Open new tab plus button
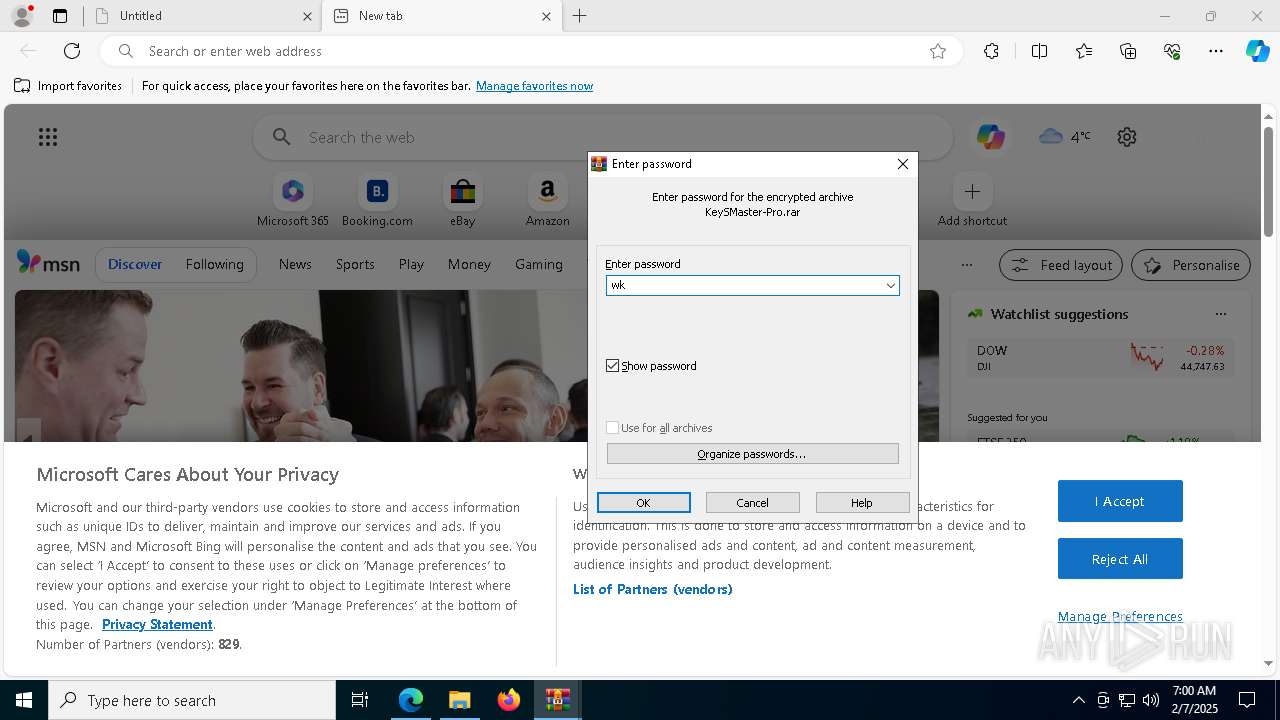 [x=579, y=16]
